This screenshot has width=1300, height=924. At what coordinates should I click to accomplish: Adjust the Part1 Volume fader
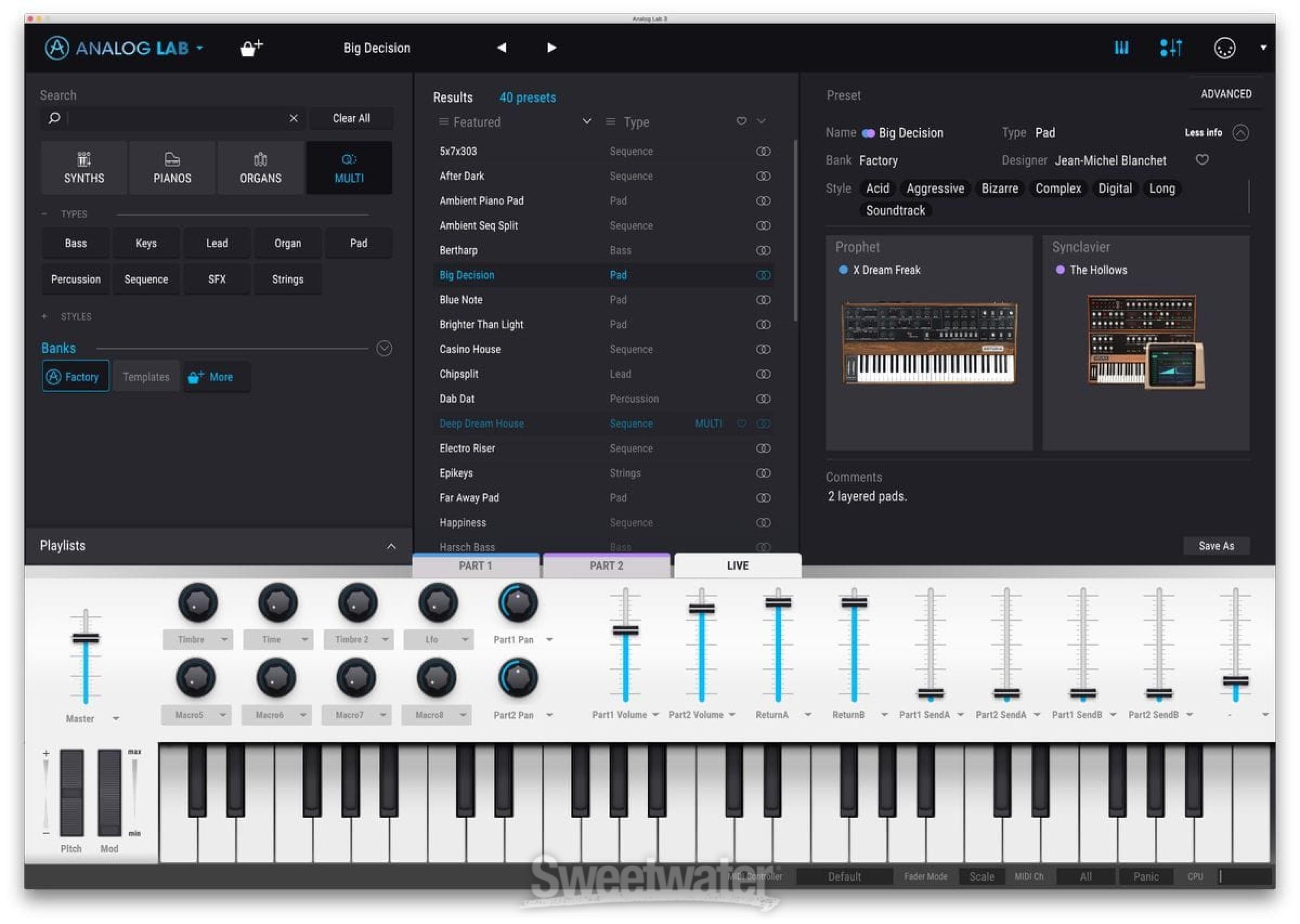click(625, 631)
